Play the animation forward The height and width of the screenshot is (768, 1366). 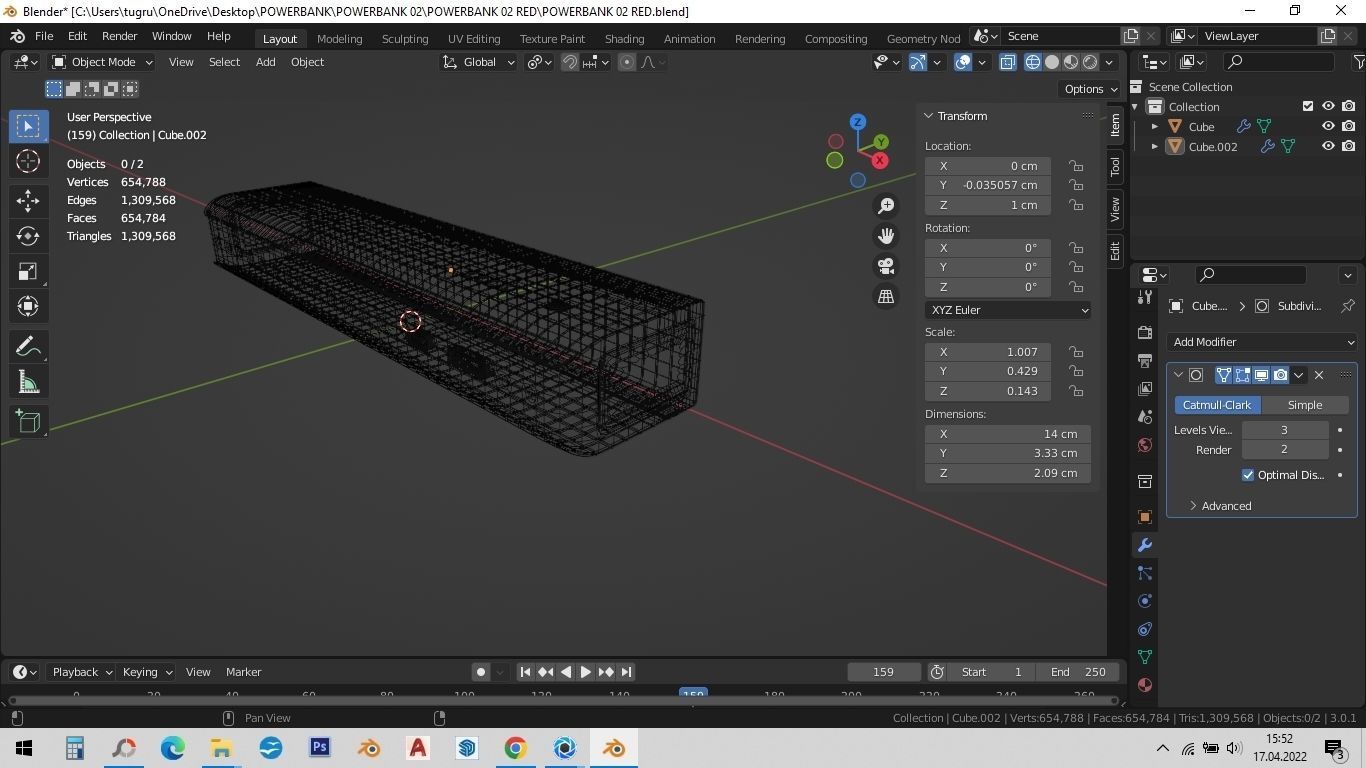pyautogui.click(x=586, y=672)
